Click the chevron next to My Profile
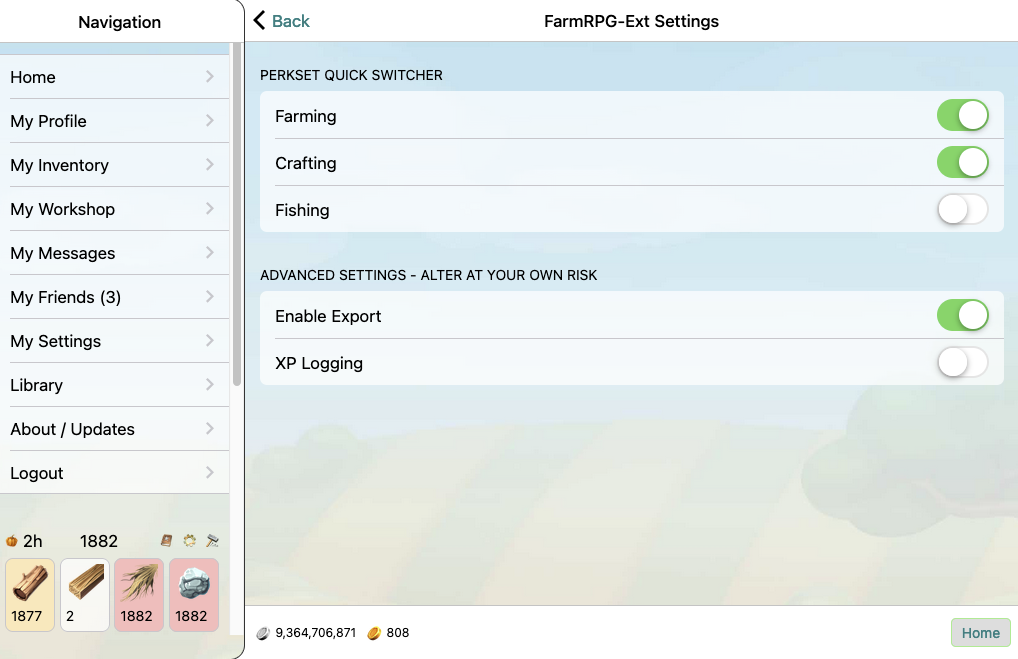This screenshot has width=1018, height=659. click(x=210, y=121)
